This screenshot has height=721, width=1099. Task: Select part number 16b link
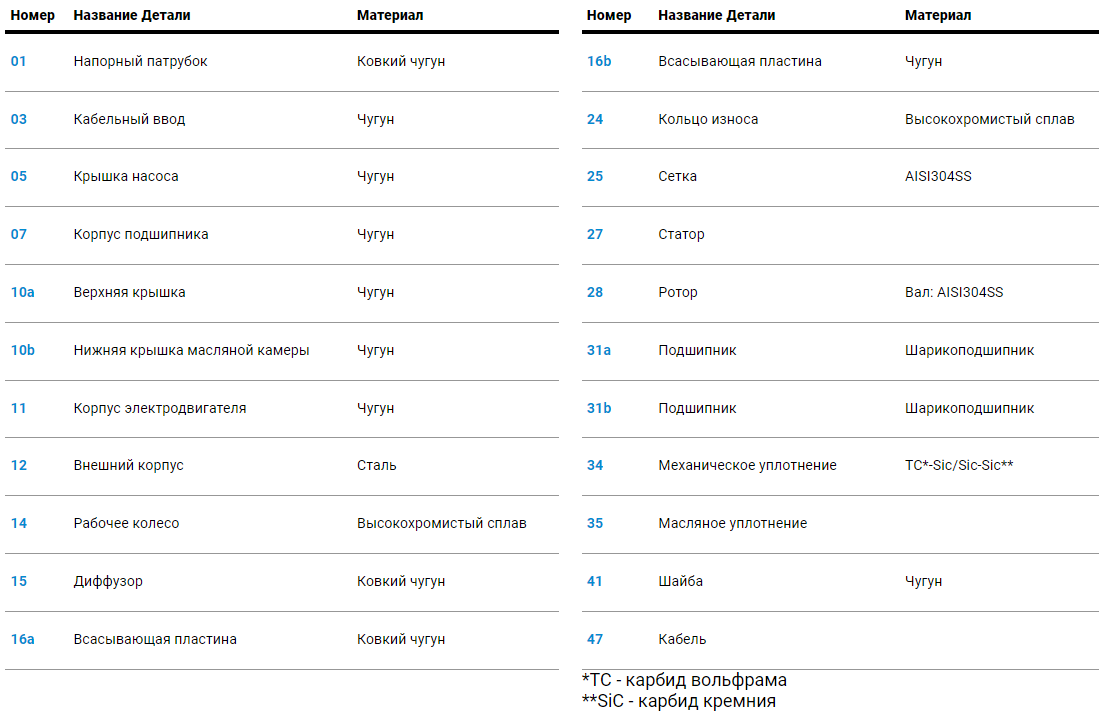click(599, 61)
